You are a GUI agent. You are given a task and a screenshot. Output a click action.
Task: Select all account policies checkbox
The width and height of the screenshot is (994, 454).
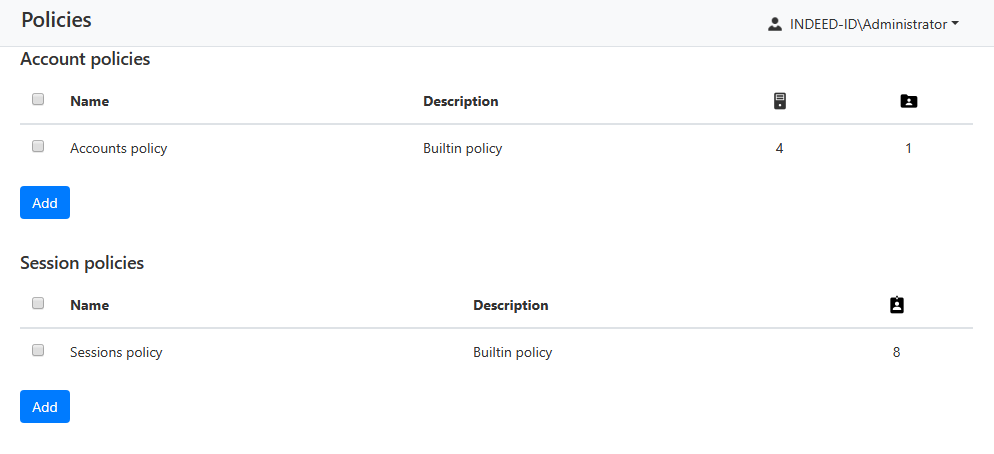point(38,99)
